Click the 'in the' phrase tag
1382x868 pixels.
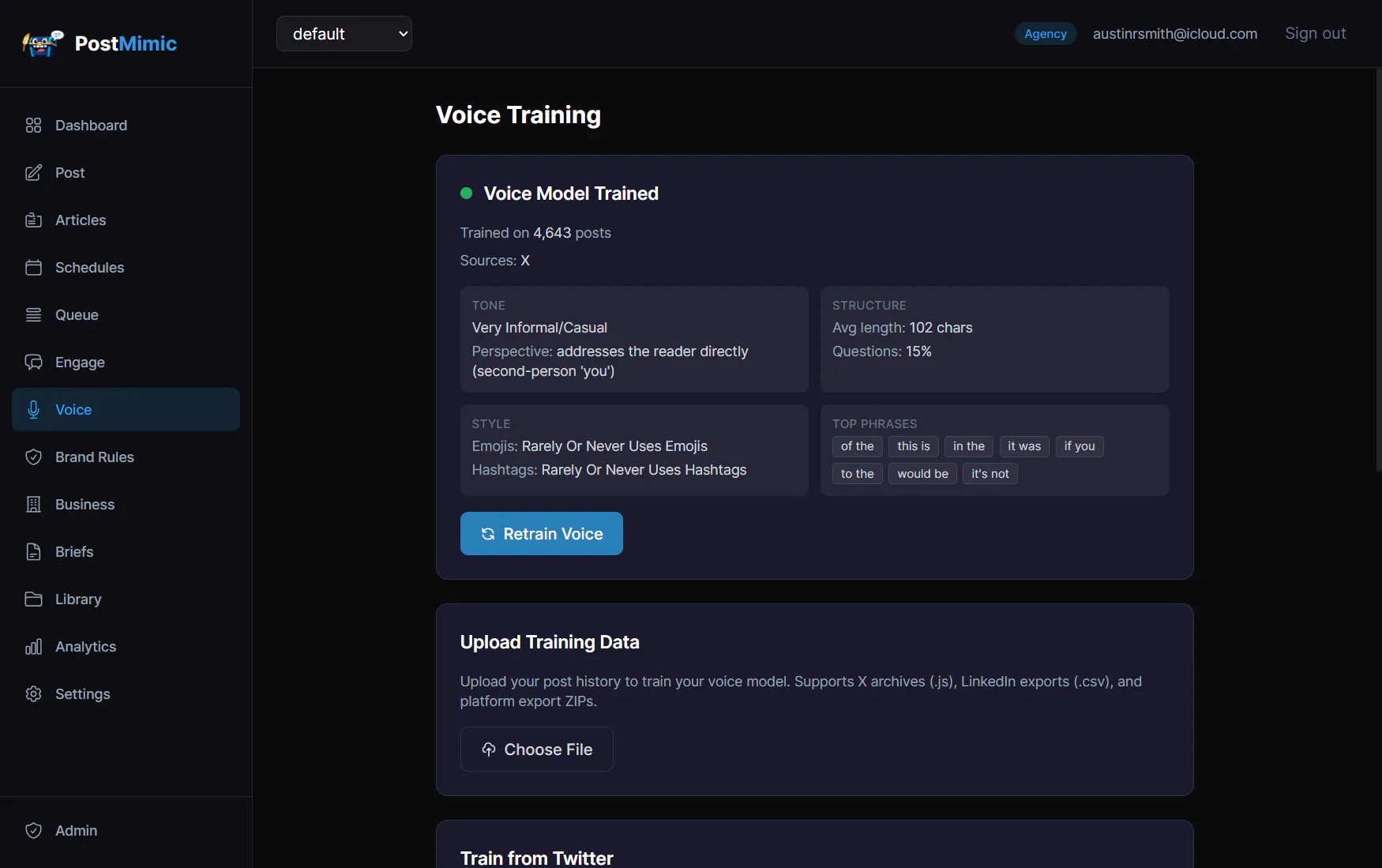pyautogui.click(x=969, y=446)
